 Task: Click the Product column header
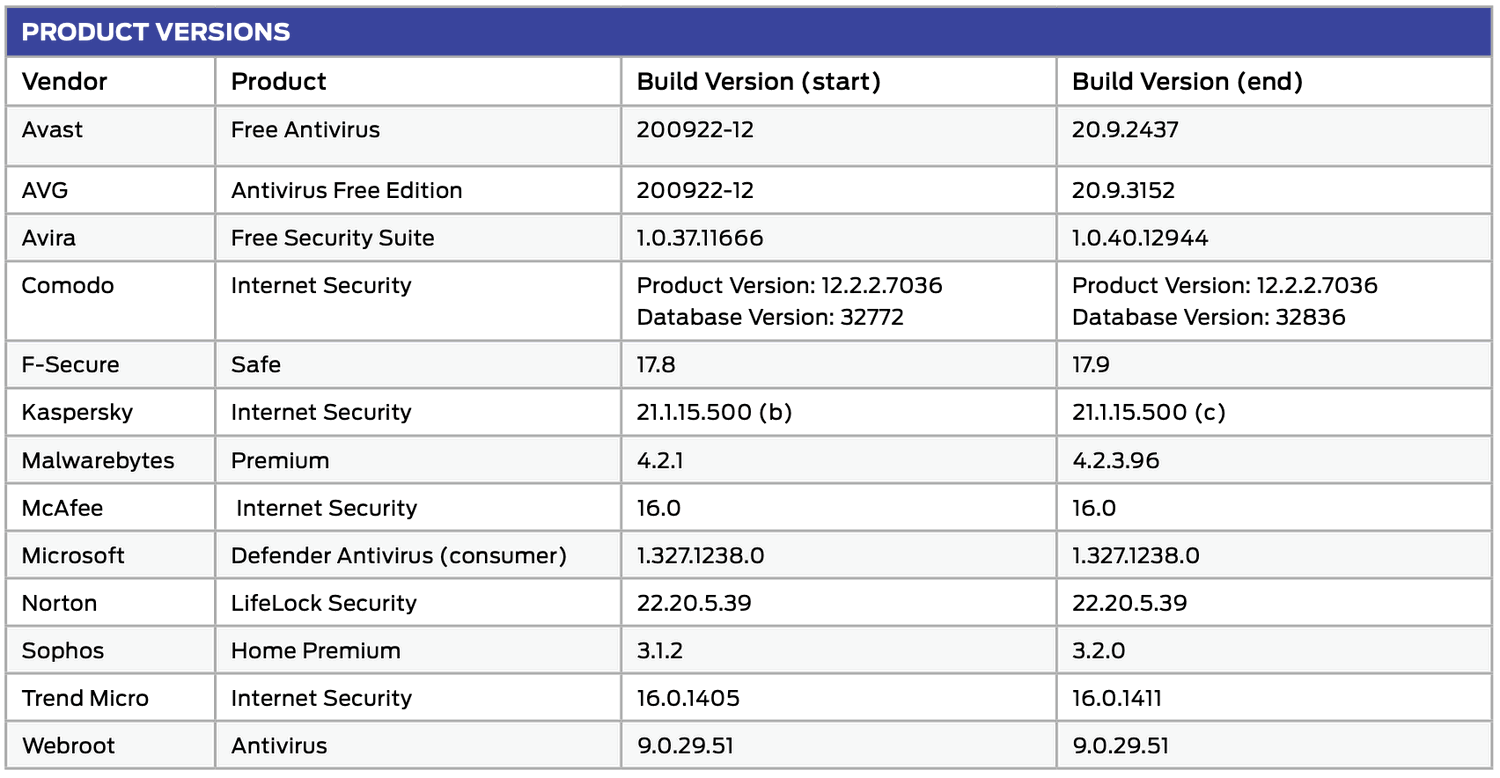coord(279,82)
